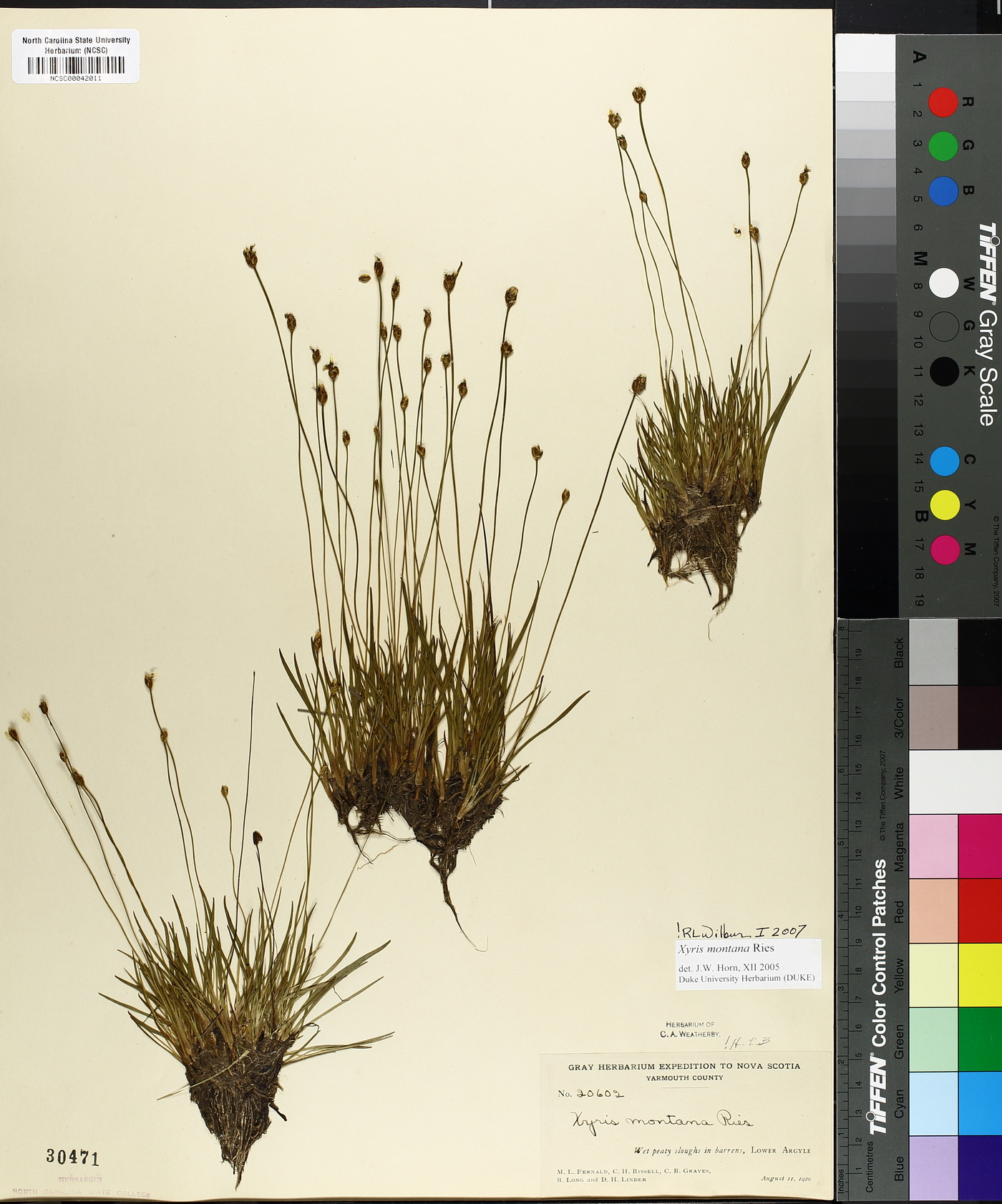Click the pale lavender blue tint patch
The height and width of the screenshot is (1204, 1002).
point(933,1168)
